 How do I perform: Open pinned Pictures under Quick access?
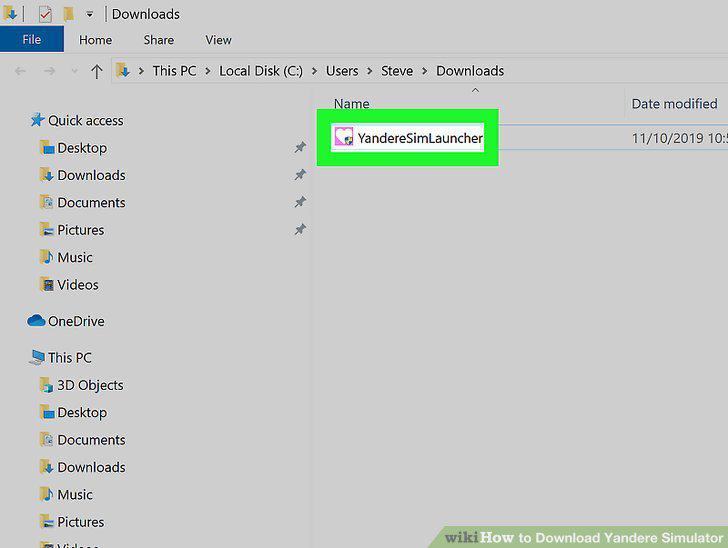[x=81, y=230]
